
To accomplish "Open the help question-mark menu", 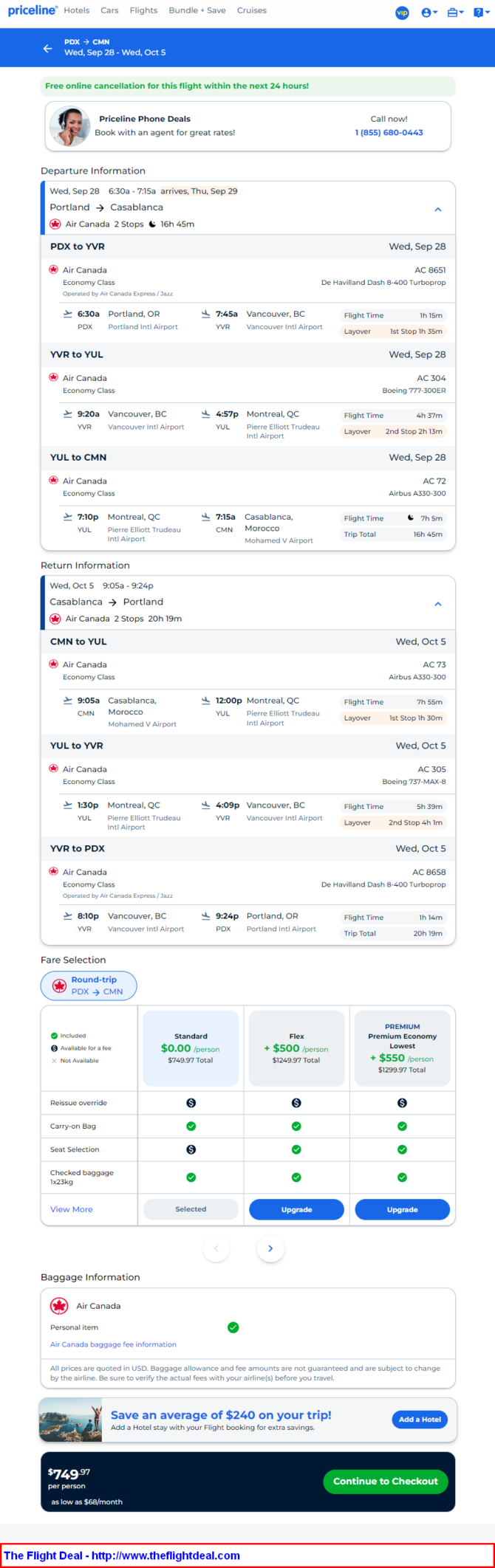I will point(481,13).
